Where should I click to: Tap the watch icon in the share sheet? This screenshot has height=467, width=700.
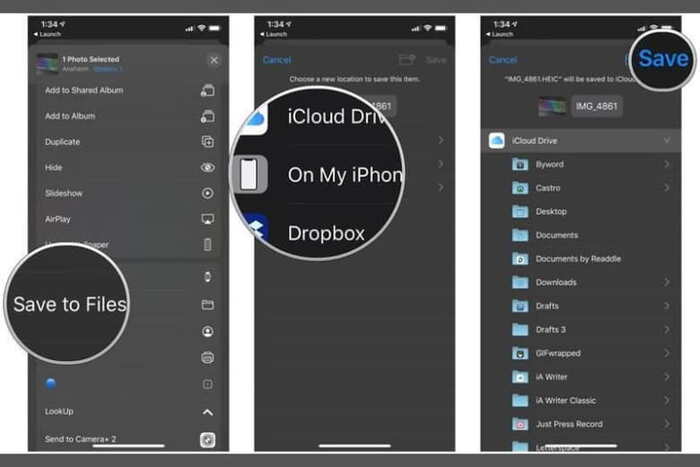(208, 277)
